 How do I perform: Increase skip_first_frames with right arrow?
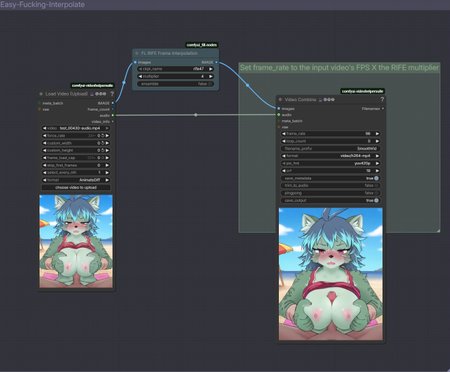pos(107,165)
